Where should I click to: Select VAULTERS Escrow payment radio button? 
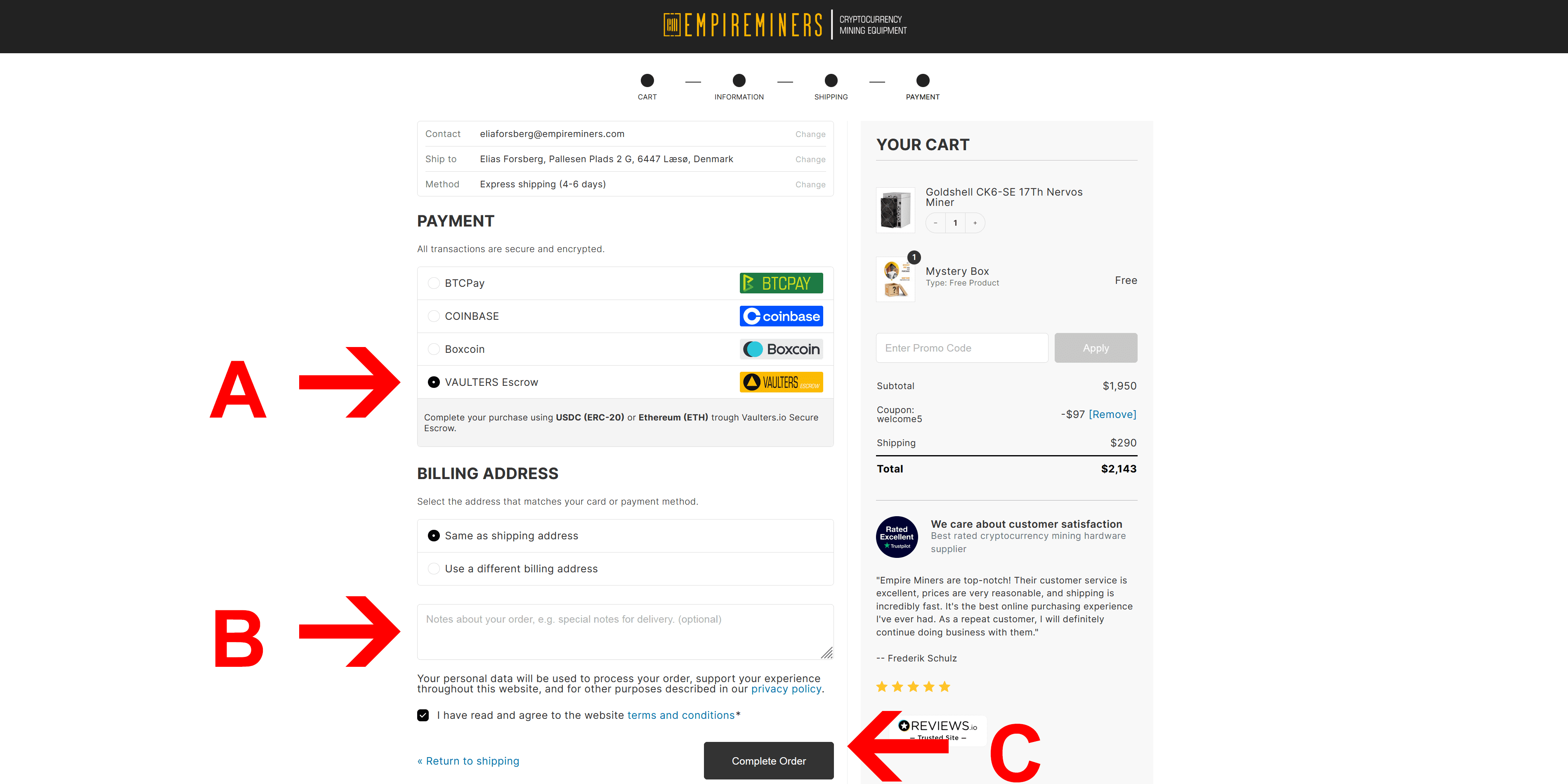433,382
